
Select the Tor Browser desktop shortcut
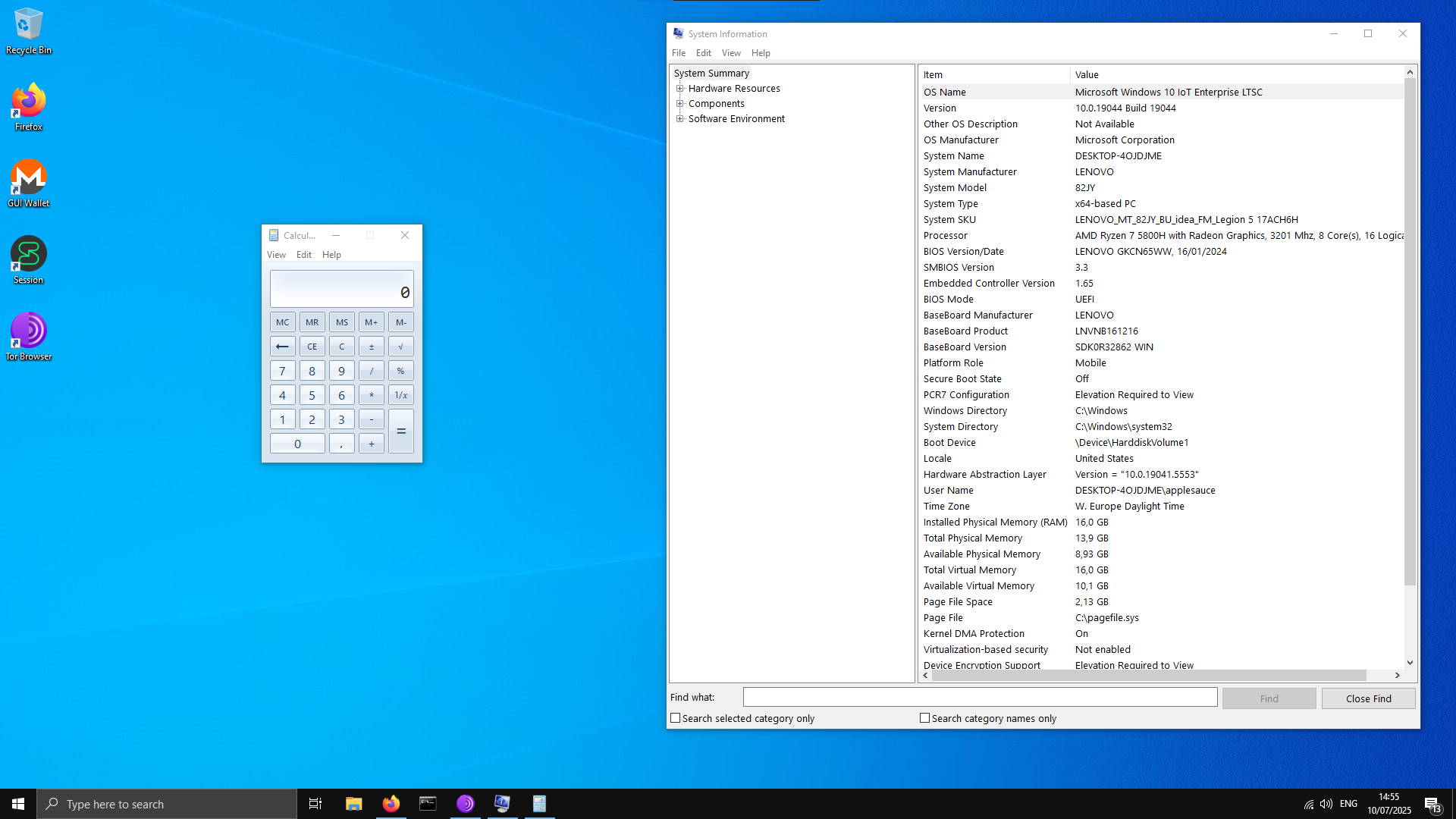pos(29,337)
